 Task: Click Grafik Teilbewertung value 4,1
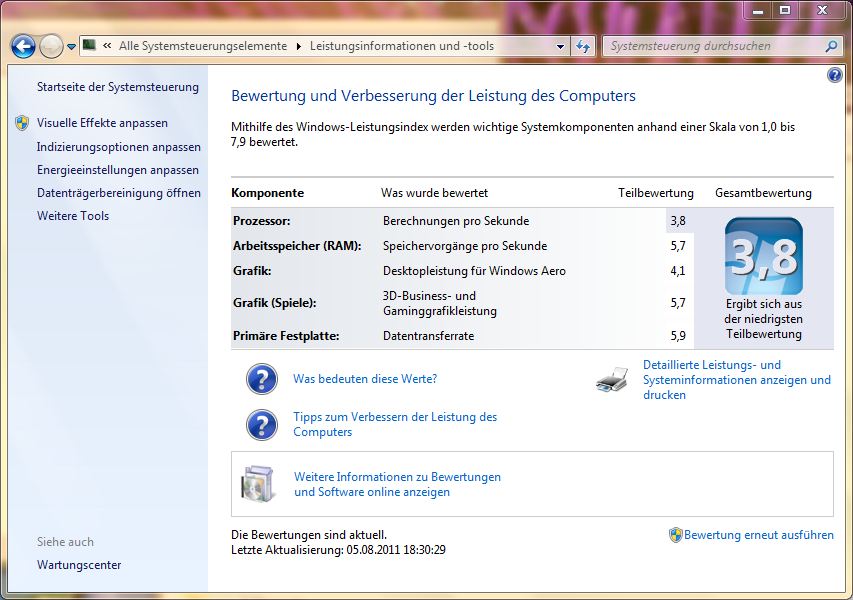[678, 271]
